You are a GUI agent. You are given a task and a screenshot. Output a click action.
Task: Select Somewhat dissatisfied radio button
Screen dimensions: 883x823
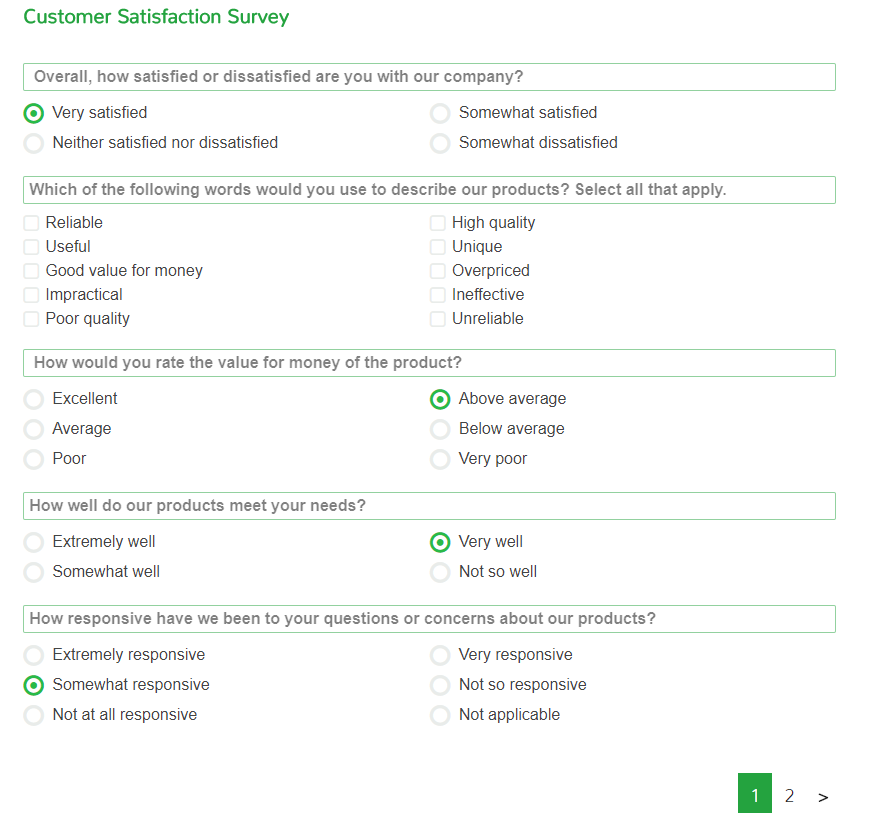pyautogui.click(x=440, y=143)
